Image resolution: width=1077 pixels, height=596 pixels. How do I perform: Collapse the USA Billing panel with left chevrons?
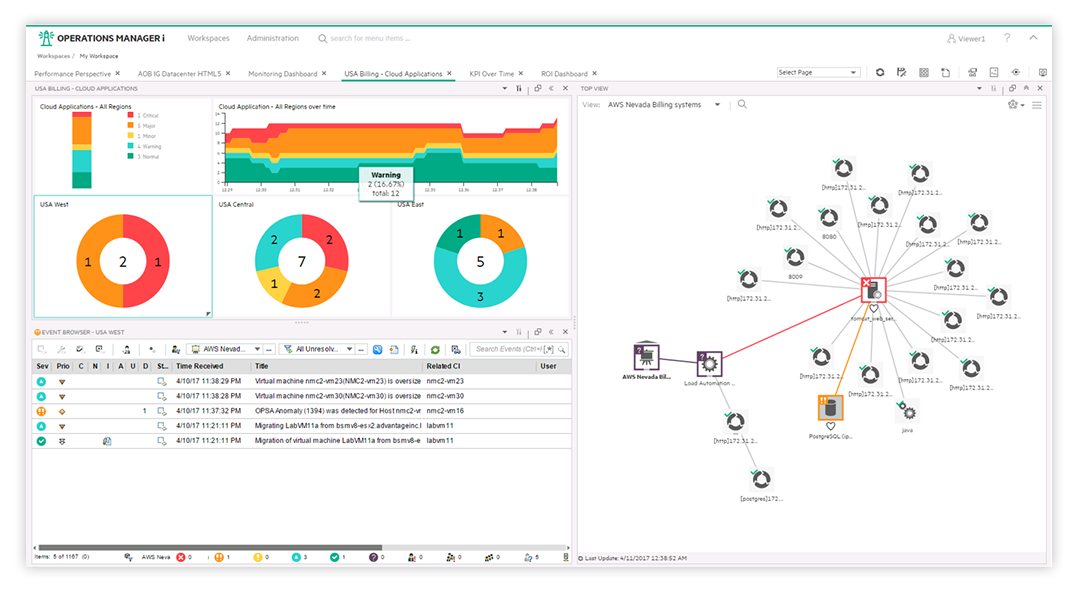tap(551, 88)
